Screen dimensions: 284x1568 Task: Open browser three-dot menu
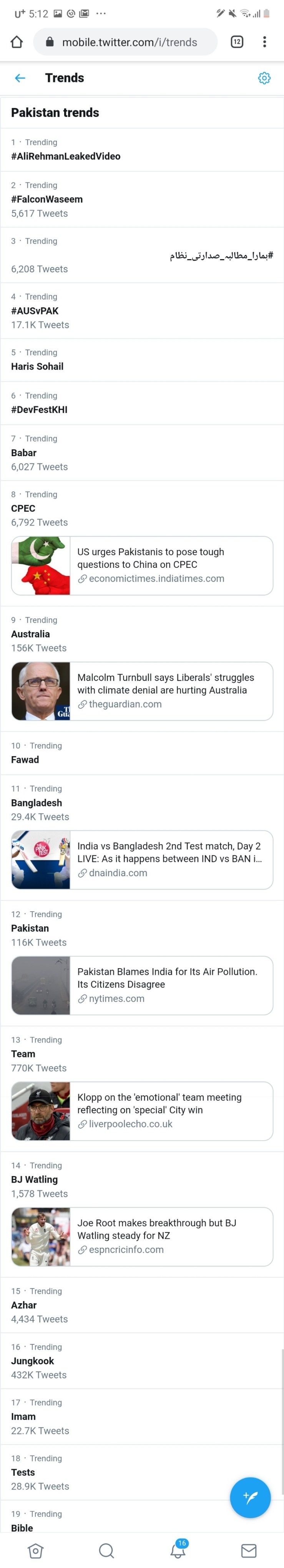click(x=264, y=42)
